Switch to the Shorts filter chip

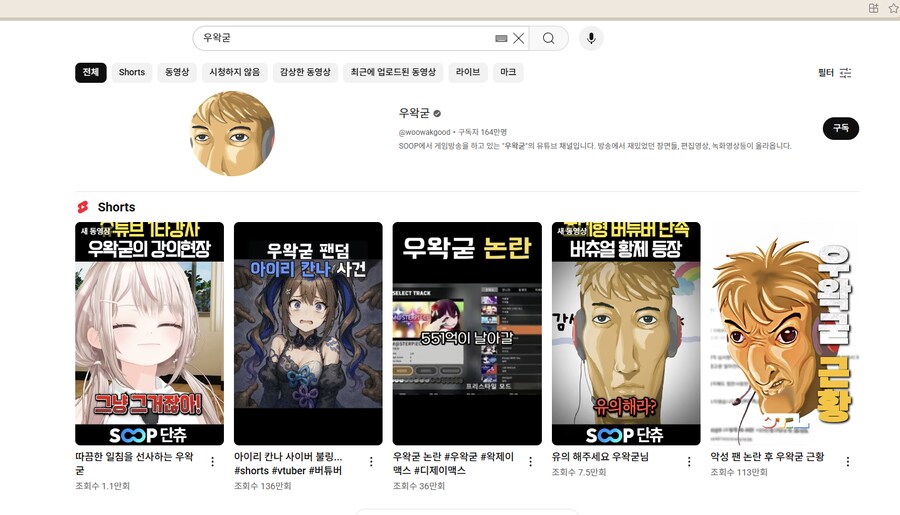(132, 73)
